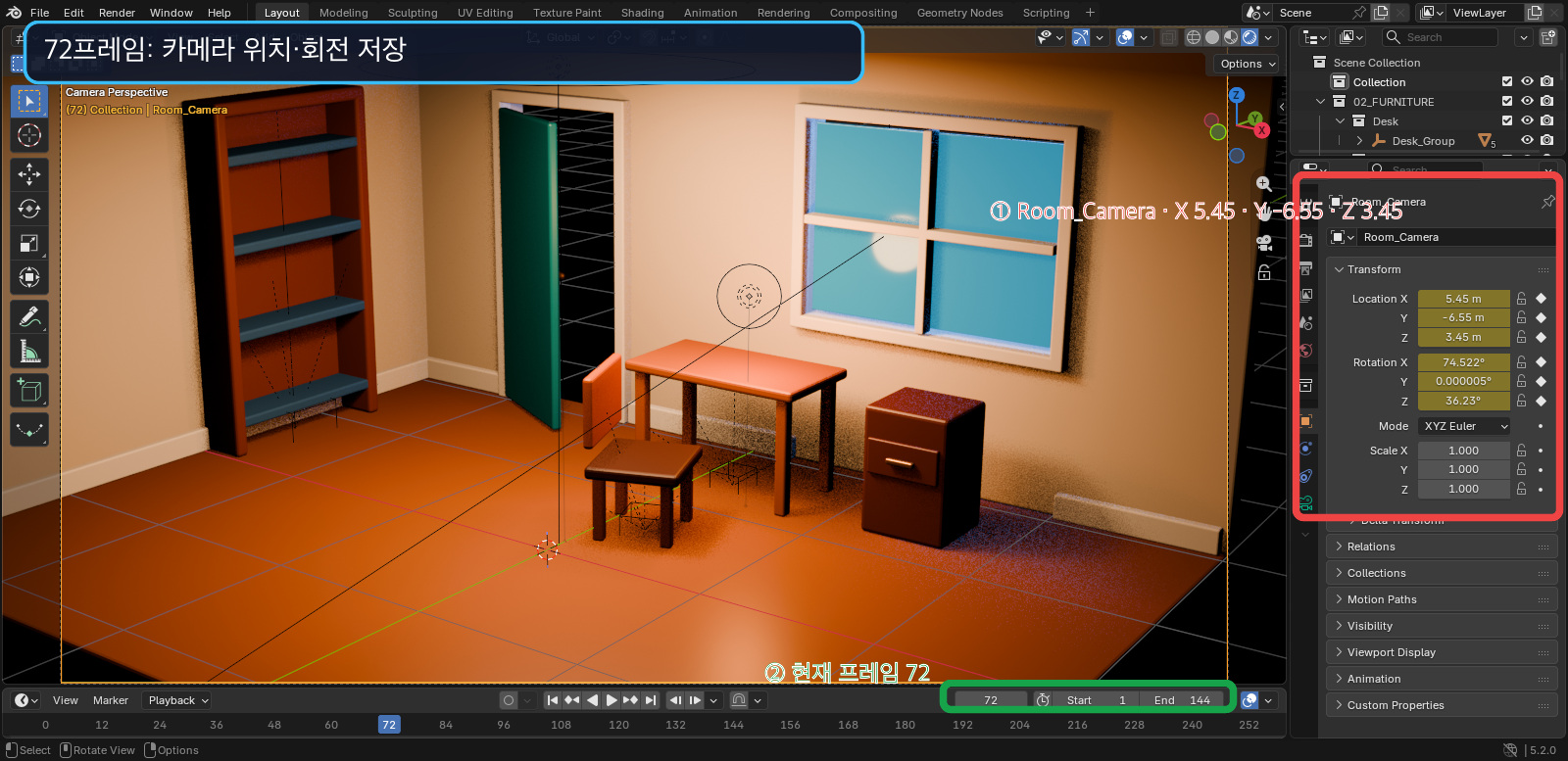Select the Rotate tool
Image resolution: width=1568 pixels, height=761 pixels.
(29, 209)
